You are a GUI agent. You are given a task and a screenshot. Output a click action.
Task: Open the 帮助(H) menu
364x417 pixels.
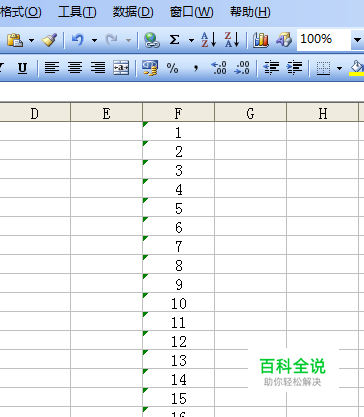click(250, 12)
